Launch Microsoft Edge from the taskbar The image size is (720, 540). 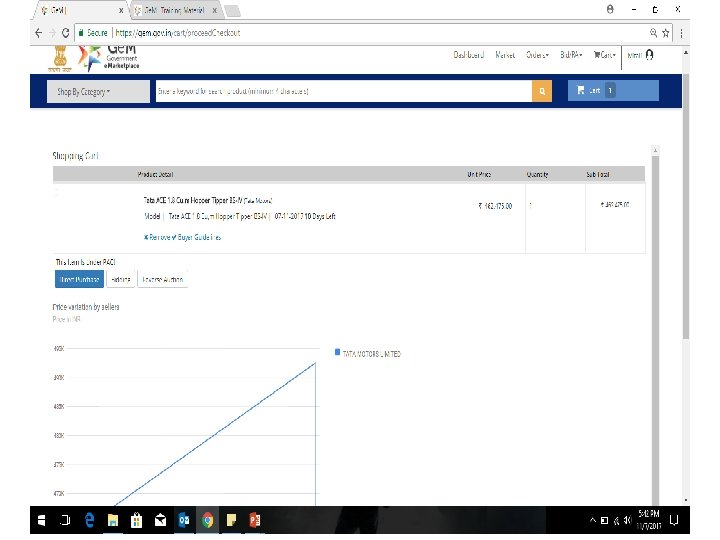coord(90,520)
